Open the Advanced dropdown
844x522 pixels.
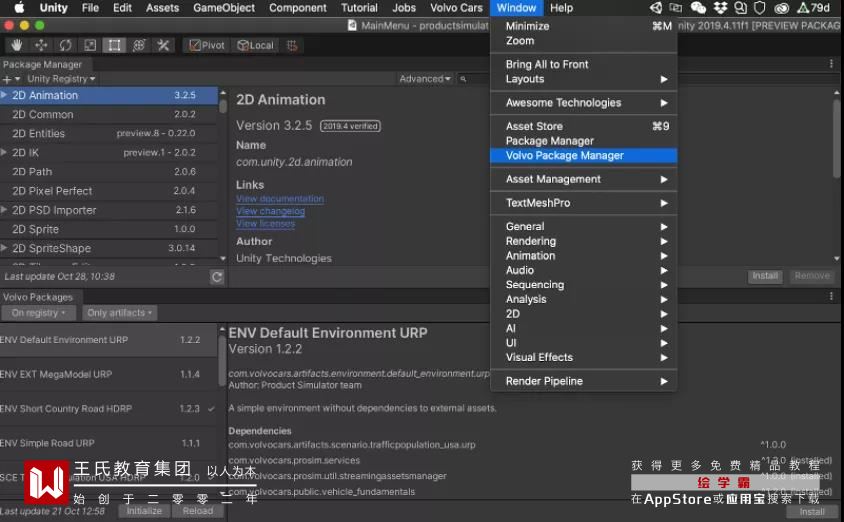(x=425, y=79)
